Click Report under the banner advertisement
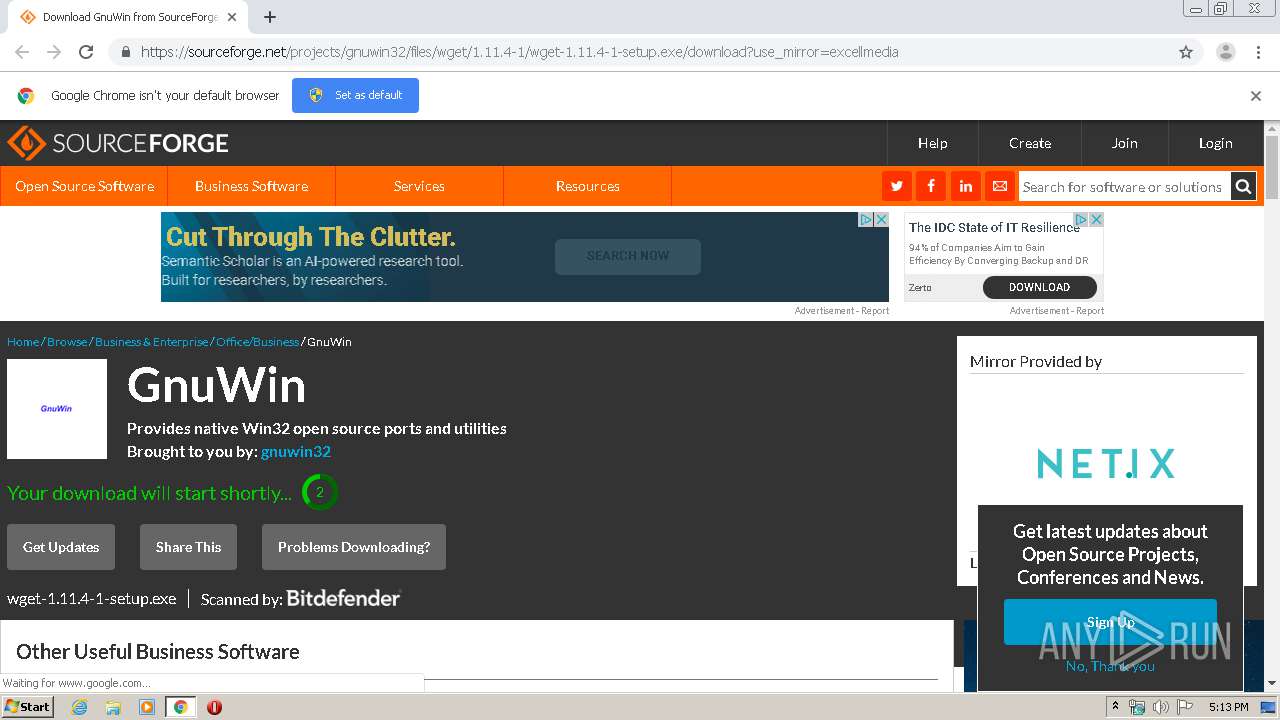Image resolution: width=1280 pixels, height=720 pixels. coord(875,311)
